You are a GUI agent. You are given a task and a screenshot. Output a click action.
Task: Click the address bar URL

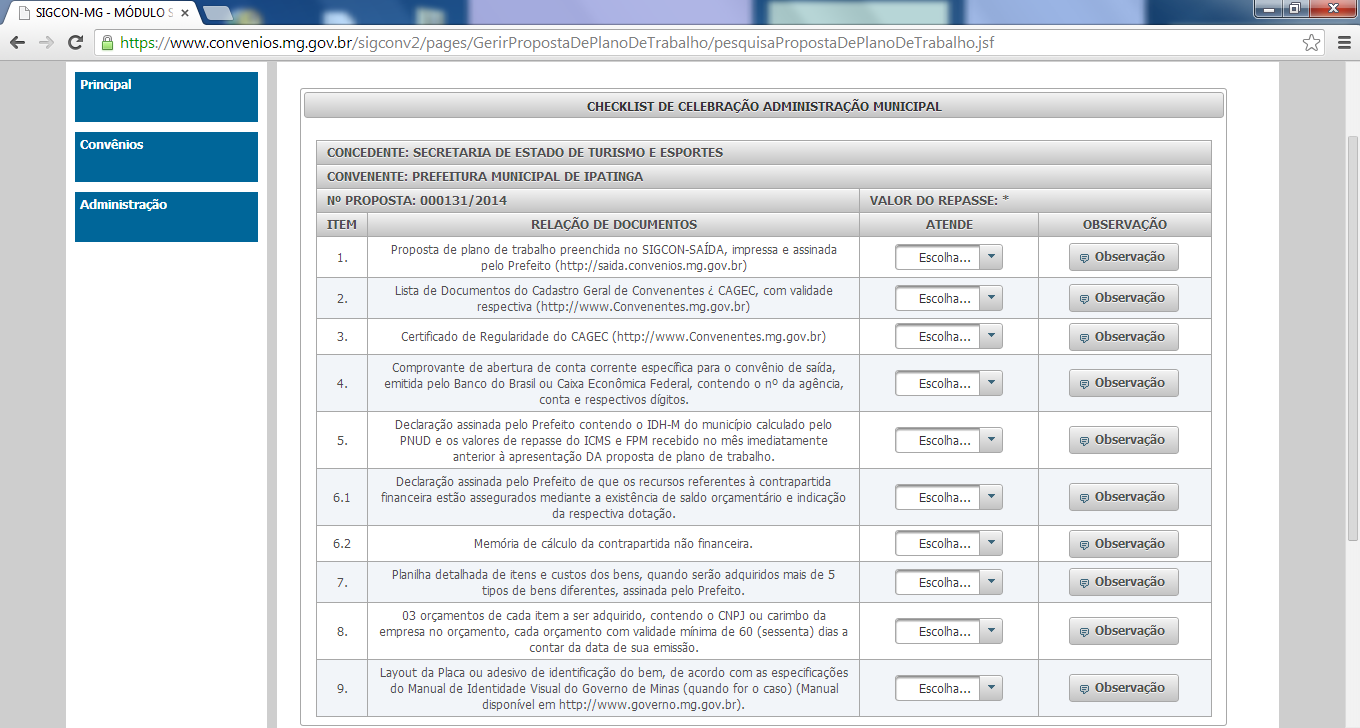point(557,43)
